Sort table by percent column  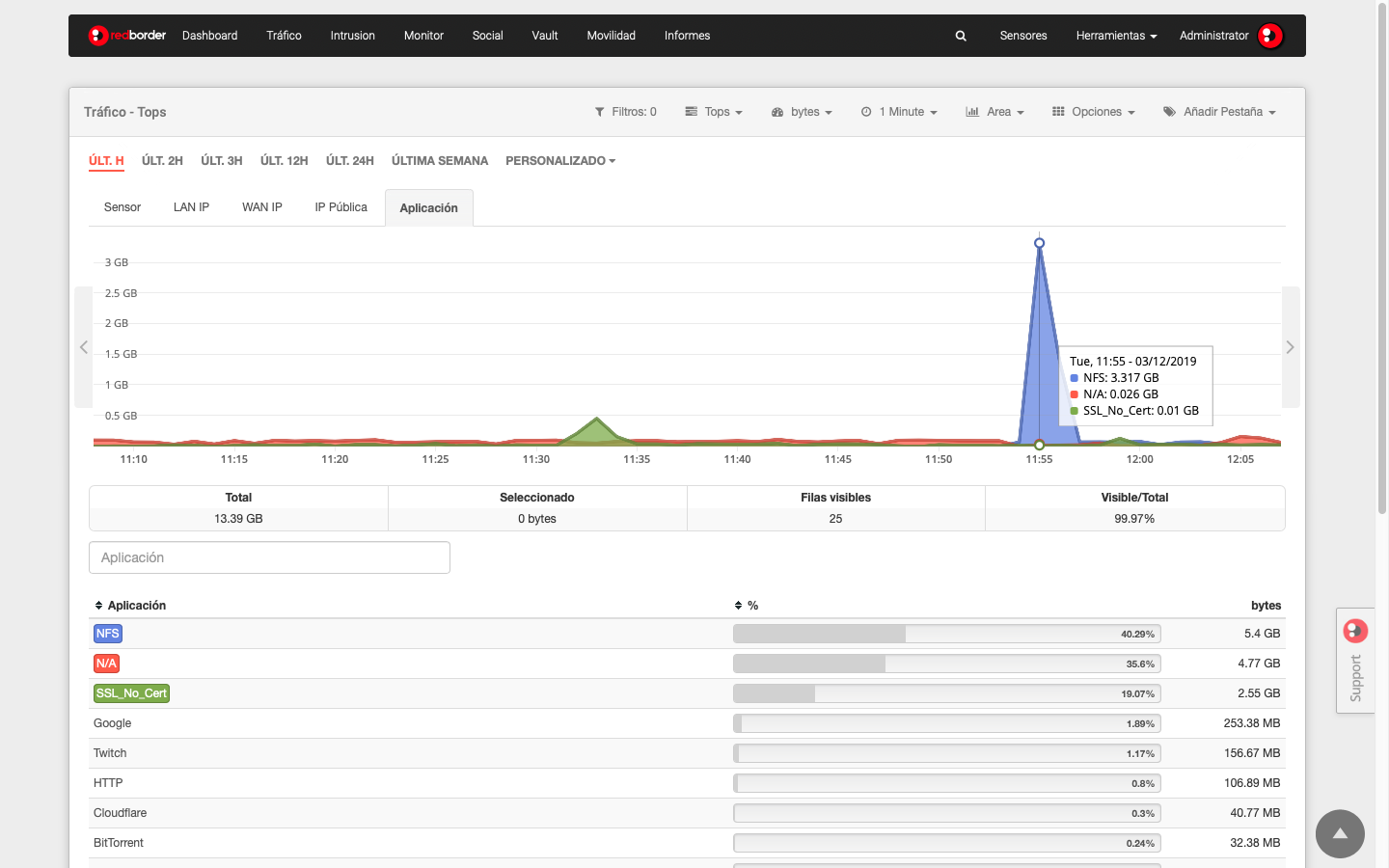pyautogui.click(x=747, y=606)
